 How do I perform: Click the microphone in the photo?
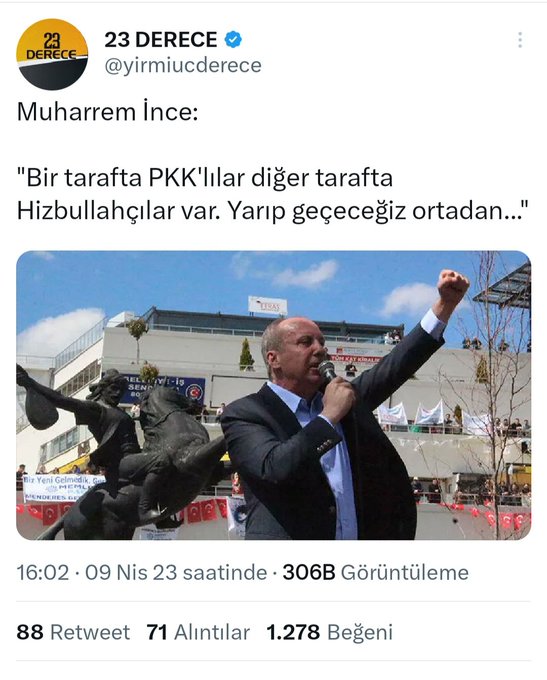pyautogui.click(x=327, y=370)
